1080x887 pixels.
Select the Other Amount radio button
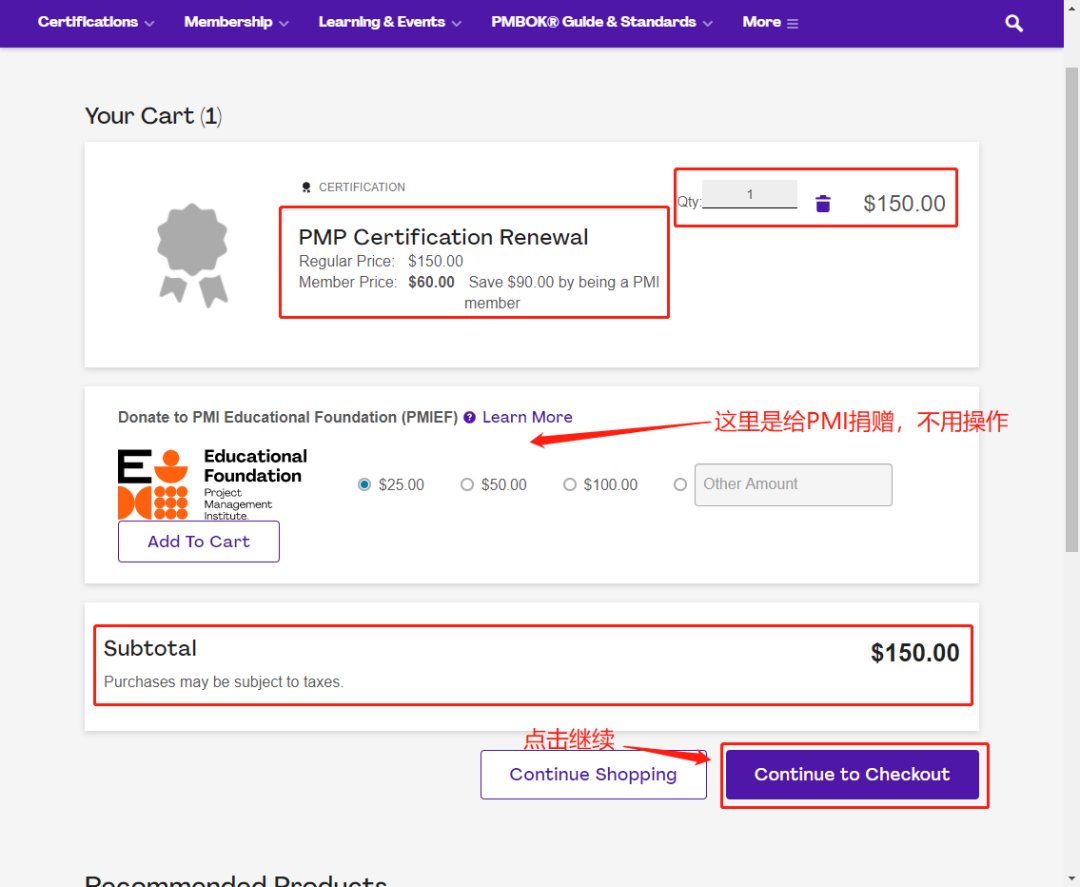tap(681, 485)
